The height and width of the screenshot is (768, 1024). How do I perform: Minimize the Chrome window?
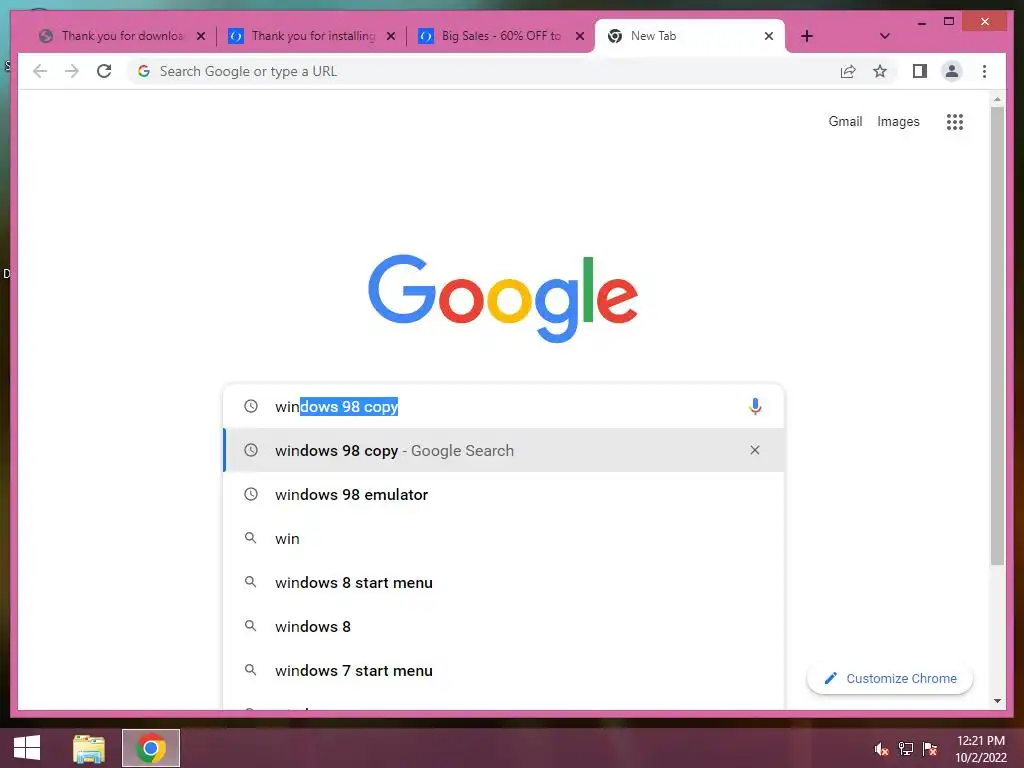pos(921,22)
